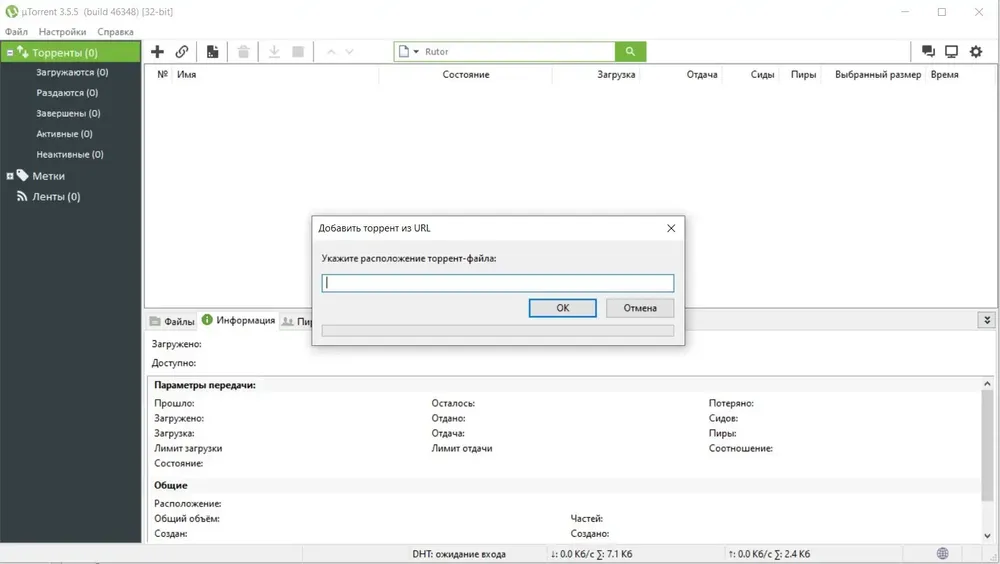Select Активные (0) in sidebar

(x=64, y=133)
